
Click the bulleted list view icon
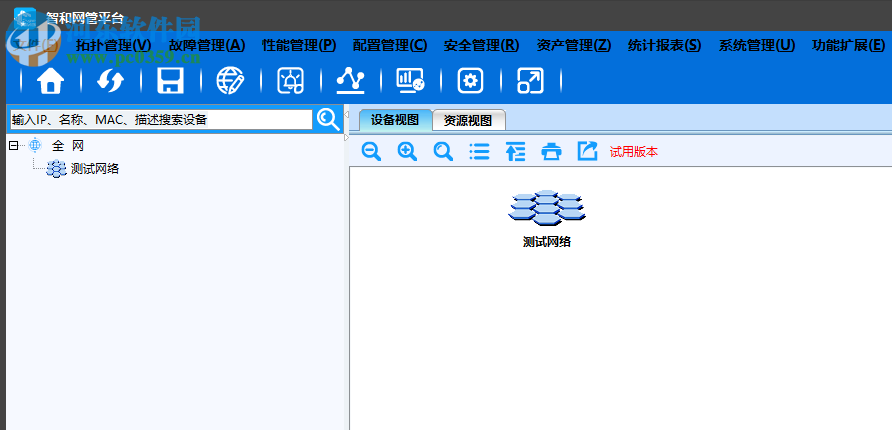tap(479, 152)
